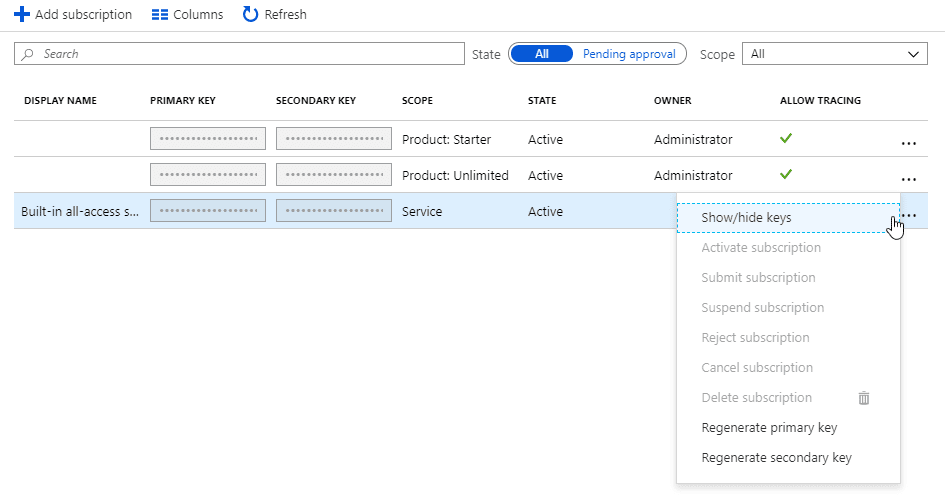The image size is (945, 498).
Task: Choose Show/hide keys from context menu
Action: click(x=746, y=218)
